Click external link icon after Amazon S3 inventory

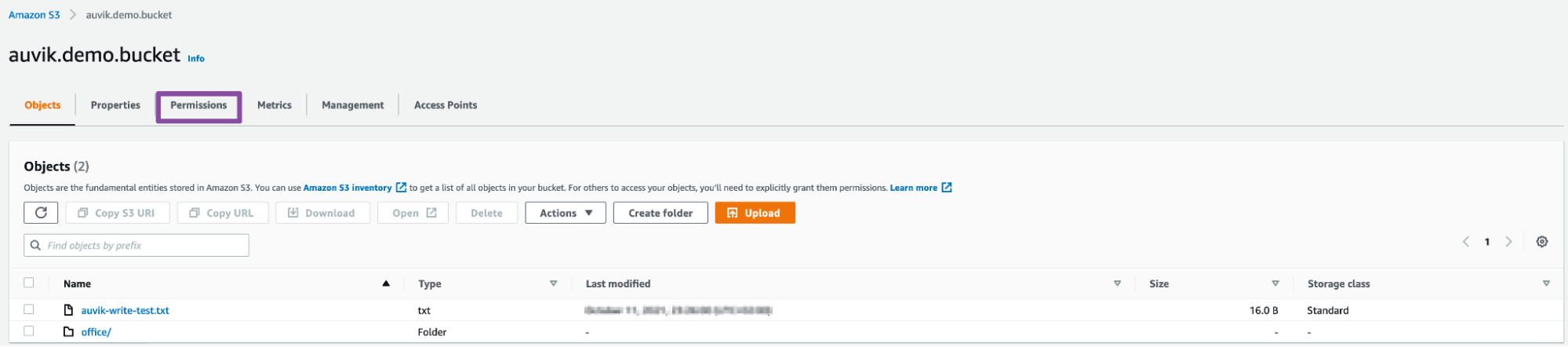[401, 188]
